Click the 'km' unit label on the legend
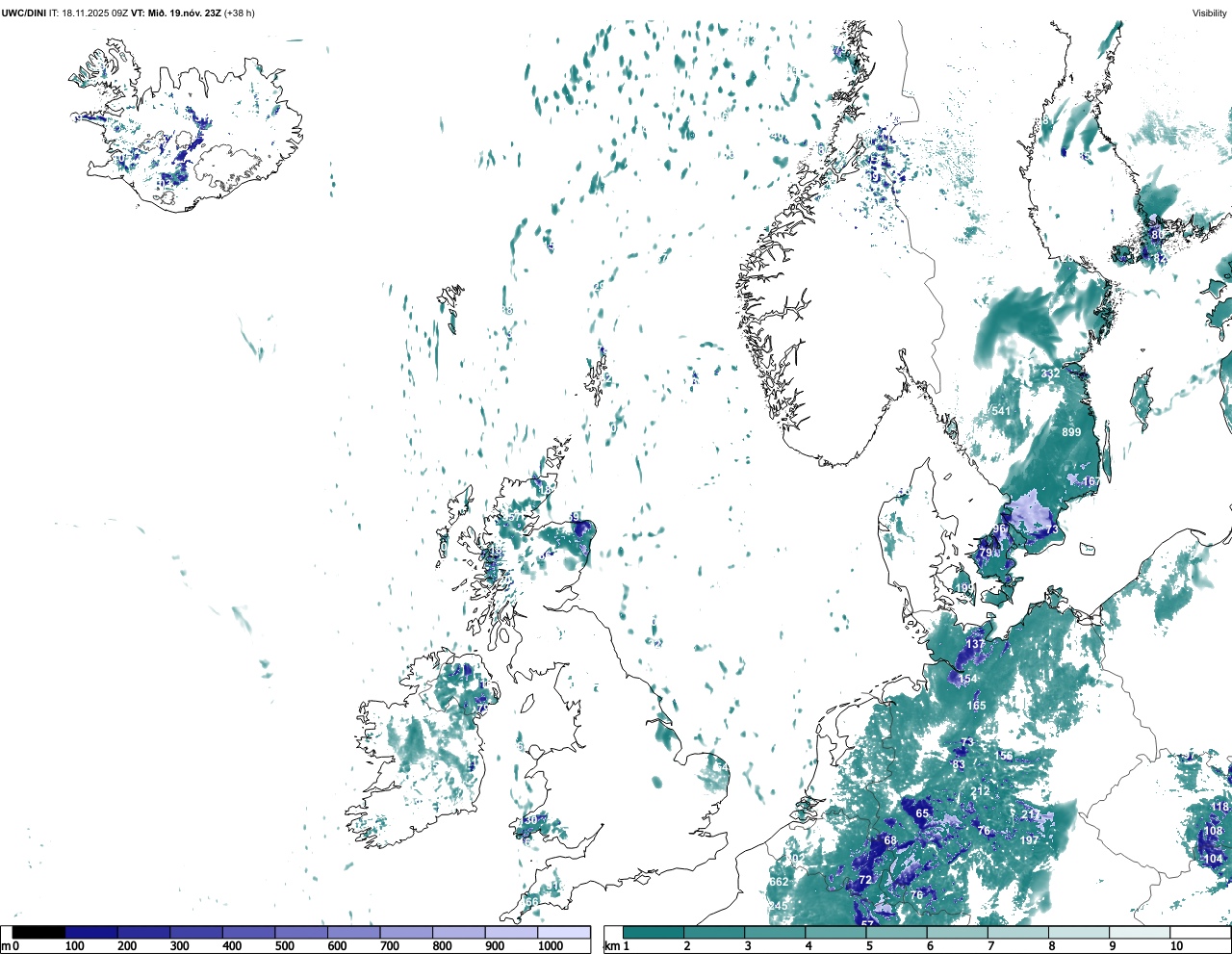The height and width of the screenshot is (954, 1232). (x=612, y=946)
